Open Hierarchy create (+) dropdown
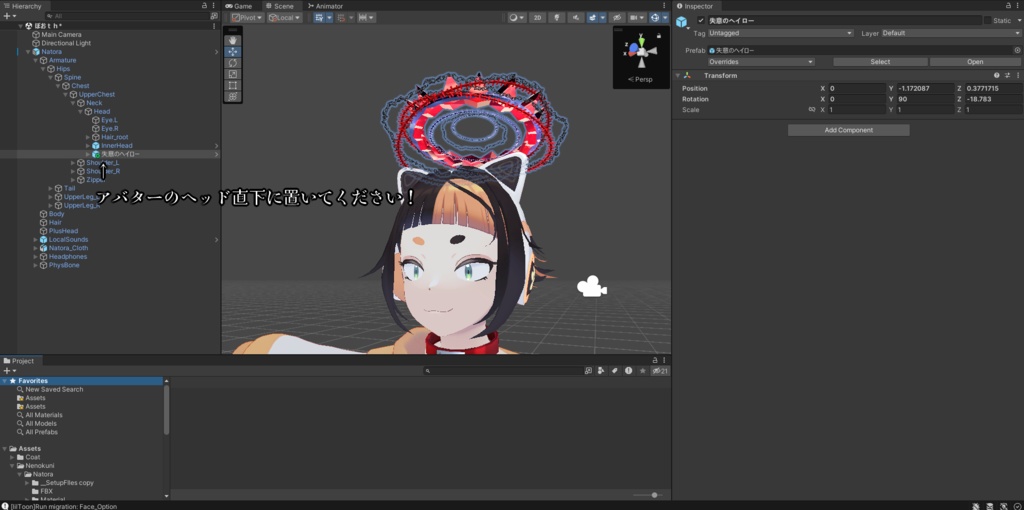This screenshot has height=510, width=1024. [10, 16]
